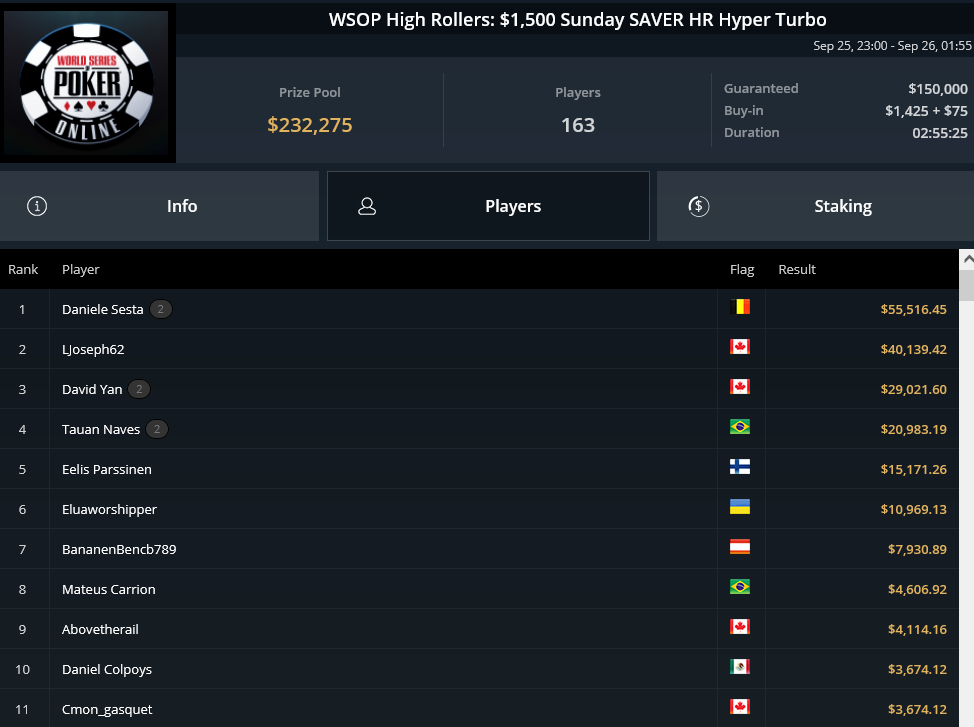Screen dimensions: 974x727
Task: Click the dollar coin Staking icon
Action: click(x=699, y=206)
